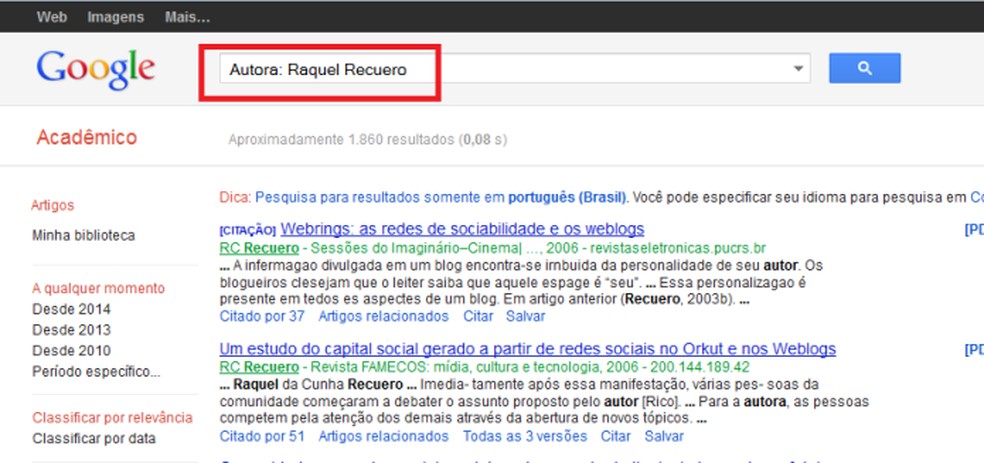Choose Período específico... filter

coord(96,372)
